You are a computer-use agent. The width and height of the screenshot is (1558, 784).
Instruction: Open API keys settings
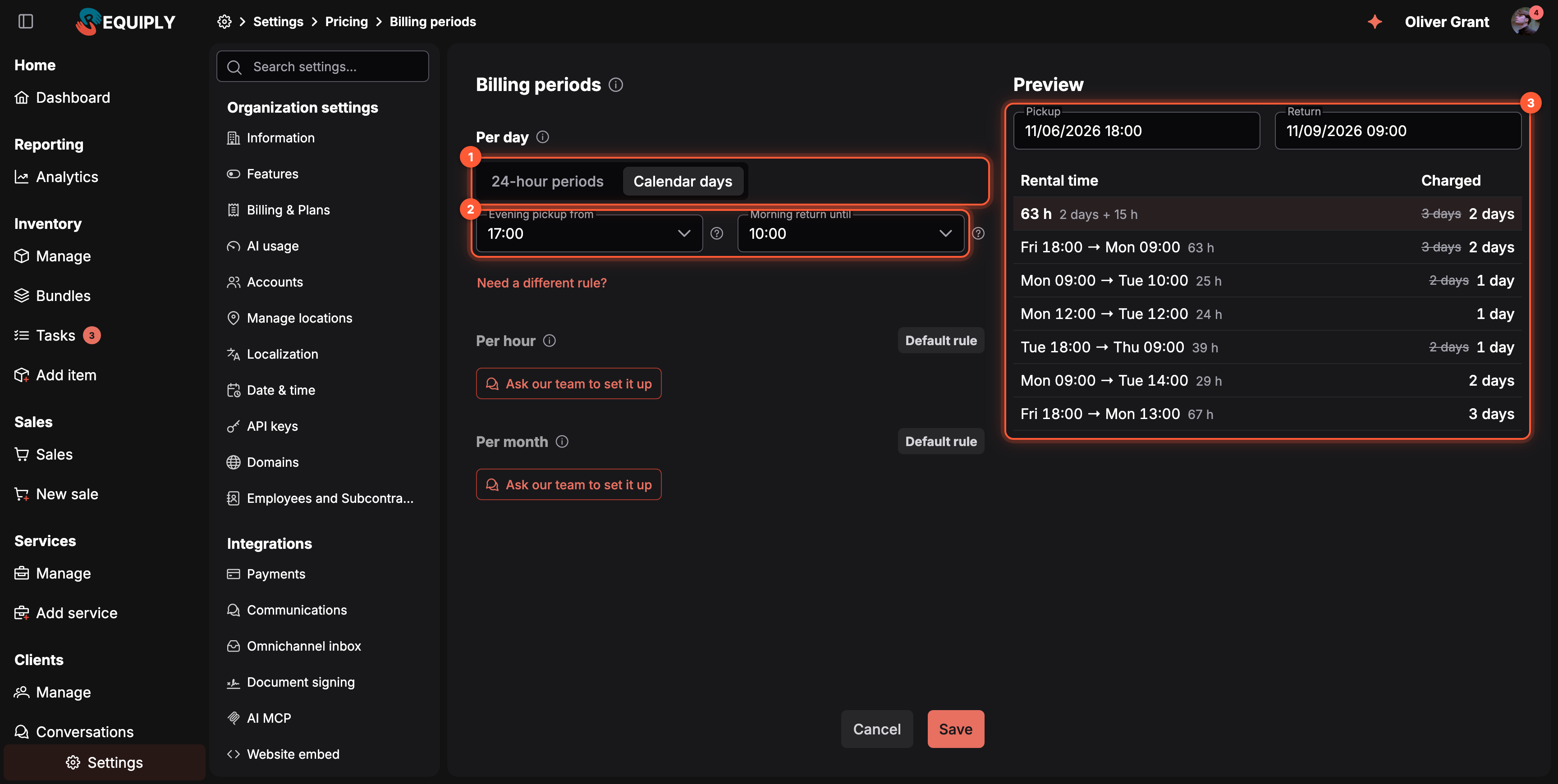pos(262,426)
